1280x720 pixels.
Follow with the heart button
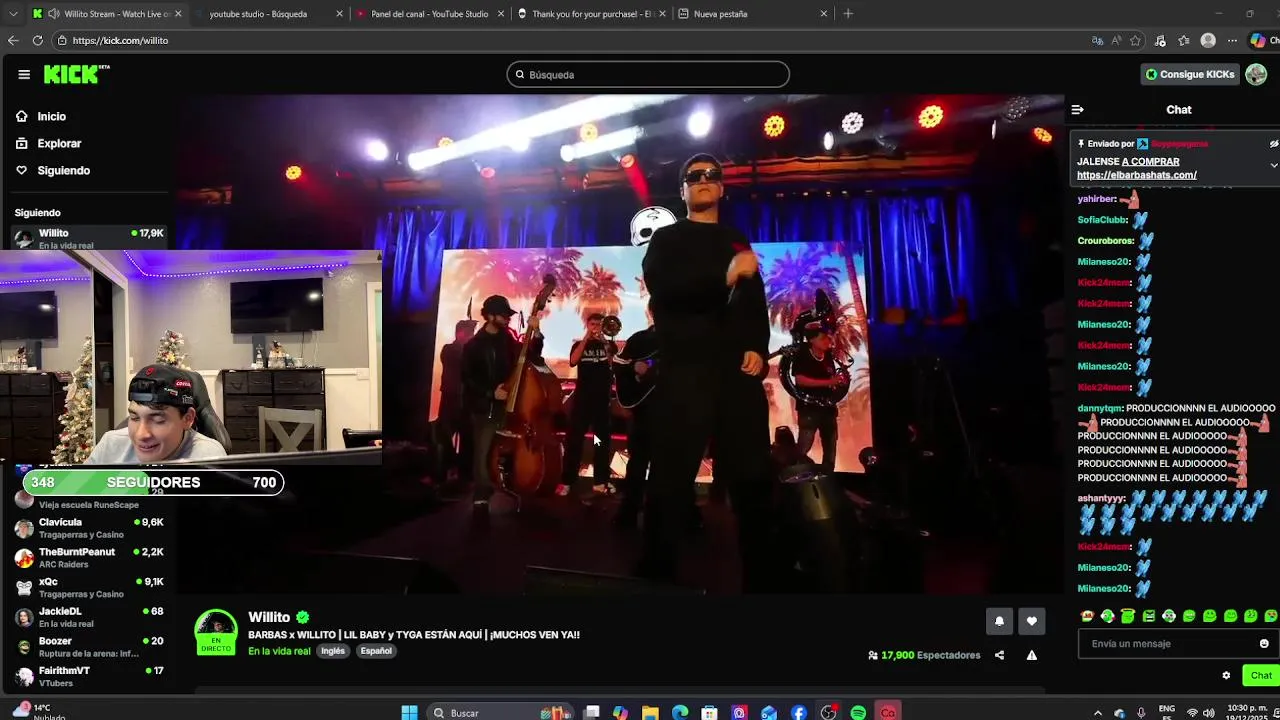point(1031,621)
